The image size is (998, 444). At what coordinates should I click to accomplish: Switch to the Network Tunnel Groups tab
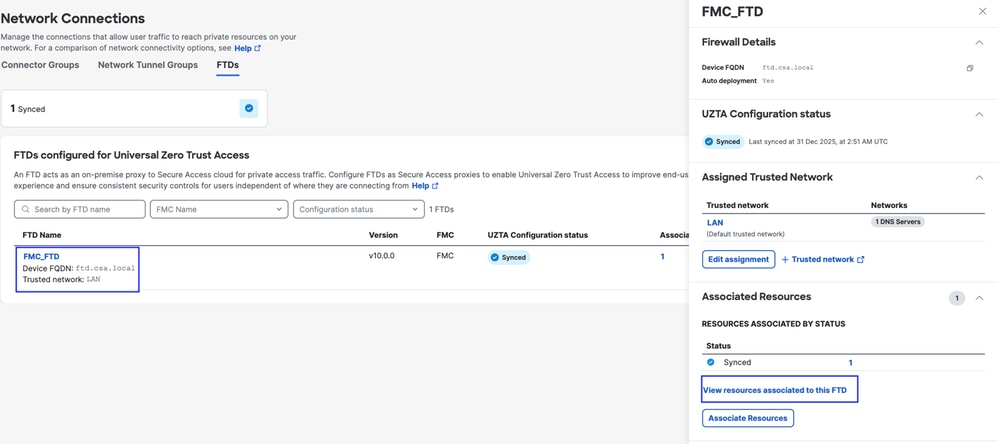(x=148, y=65)
